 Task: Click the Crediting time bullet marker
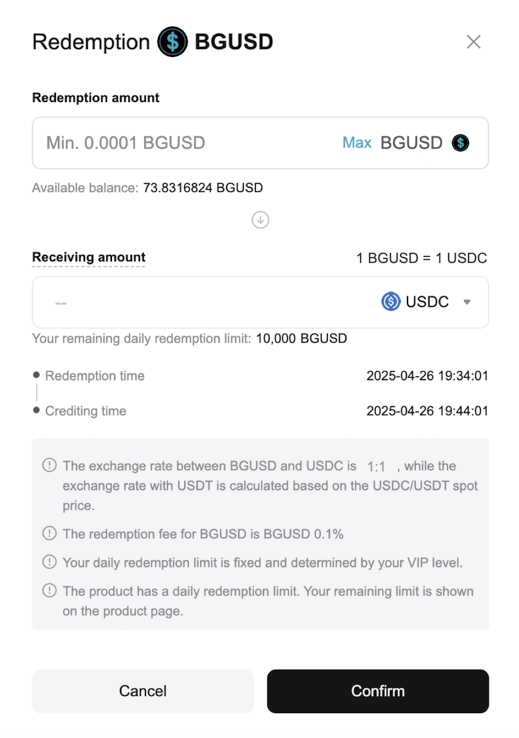[36, 410]
